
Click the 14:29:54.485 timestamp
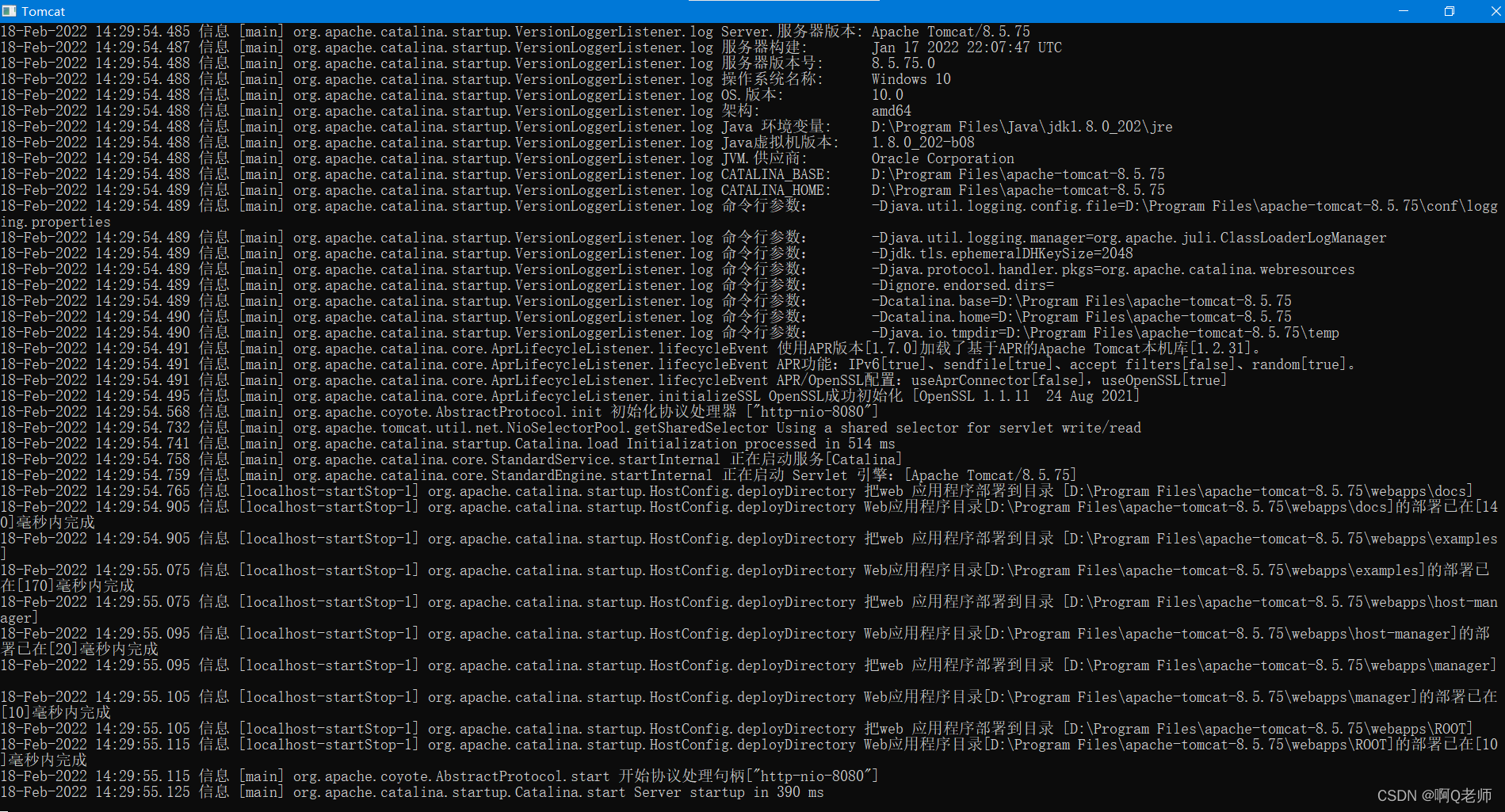(143, 32)
